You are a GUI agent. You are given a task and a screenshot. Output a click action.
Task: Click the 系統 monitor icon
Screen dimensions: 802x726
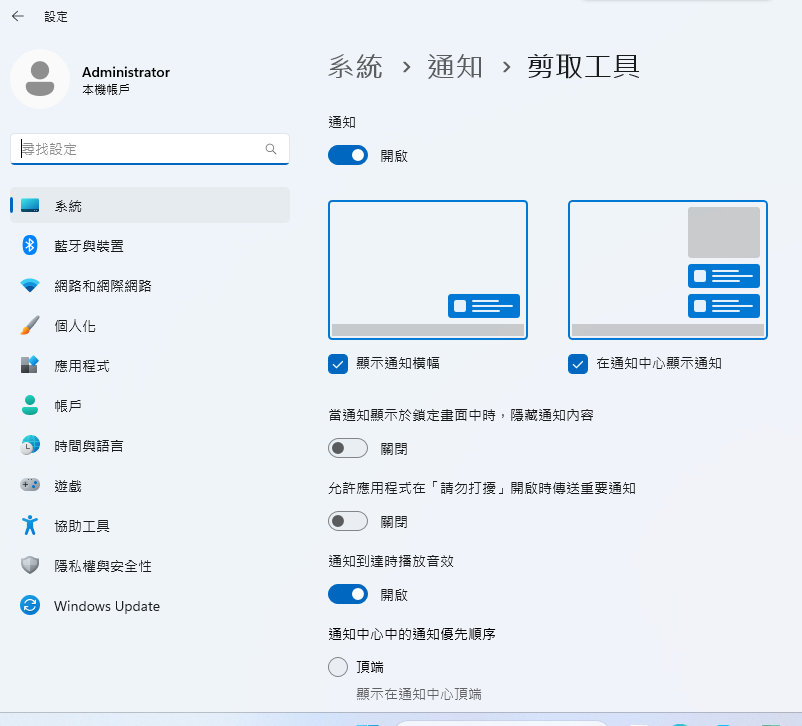coord(30,206)
